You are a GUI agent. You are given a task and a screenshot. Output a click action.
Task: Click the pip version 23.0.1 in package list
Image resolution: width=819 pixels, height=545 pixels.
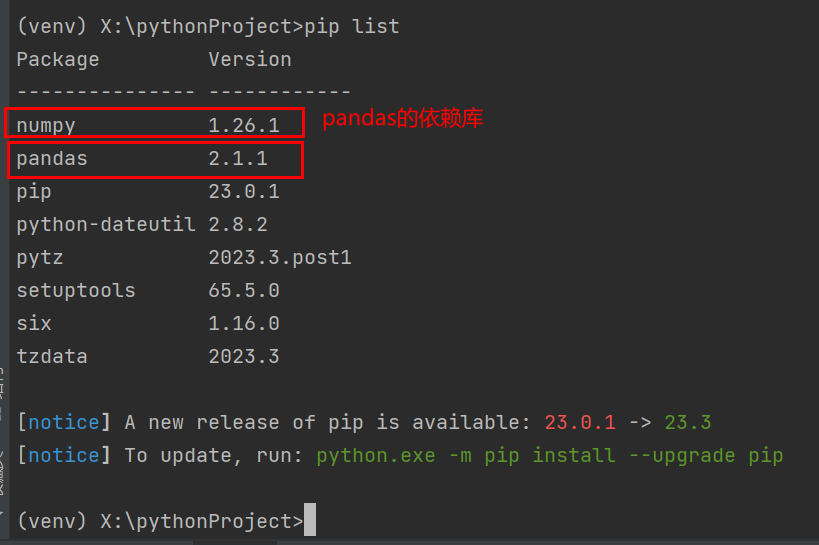click(x=244, y=191)
